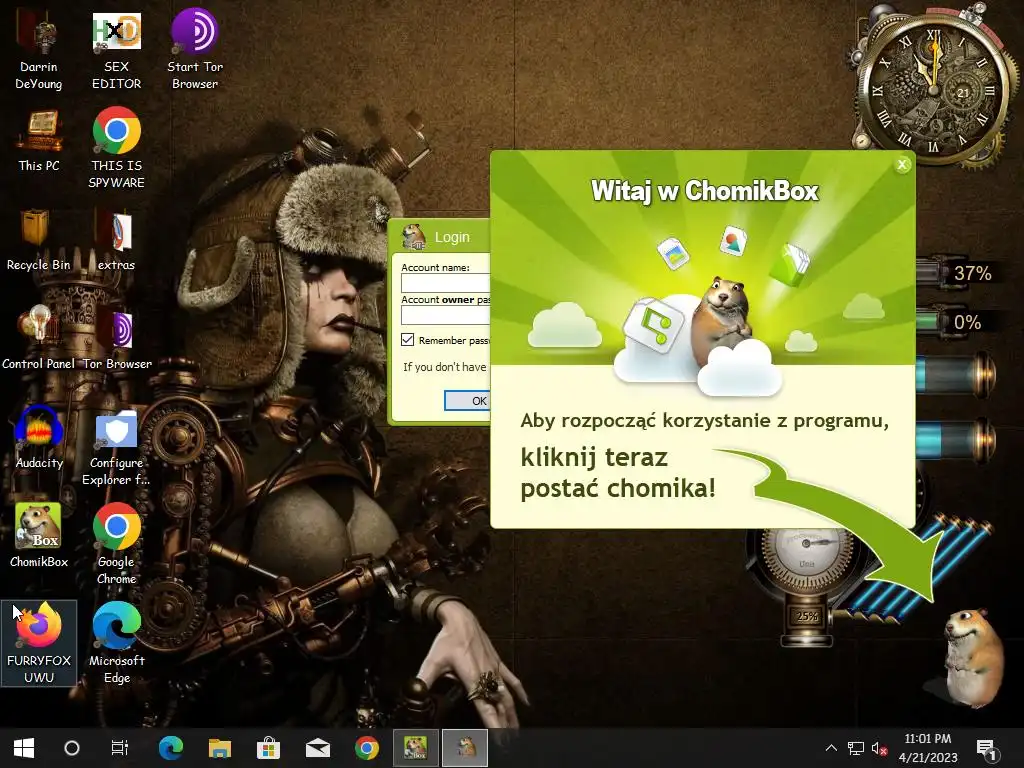
Task: Launch Edge from the taskbar
Action: (171, 748)
